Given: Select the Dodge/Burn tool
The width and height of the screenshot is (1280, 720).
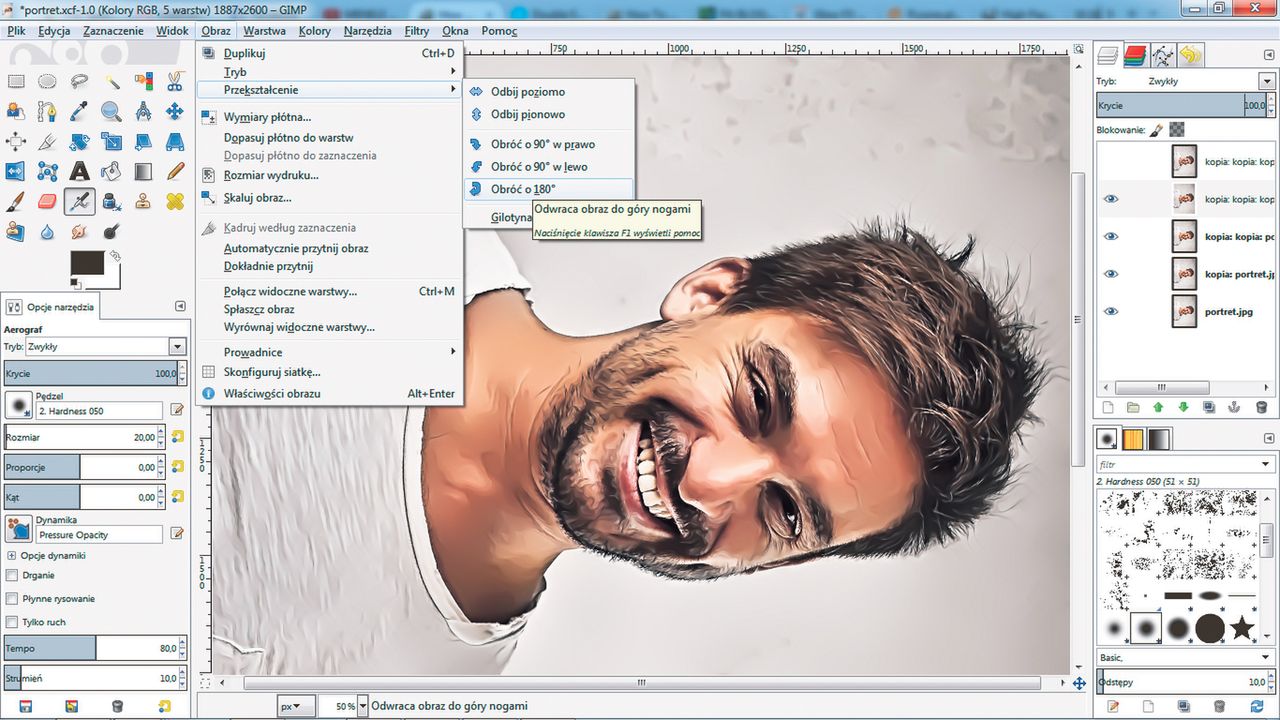Looking at the screenshot, I should (111, 231).
